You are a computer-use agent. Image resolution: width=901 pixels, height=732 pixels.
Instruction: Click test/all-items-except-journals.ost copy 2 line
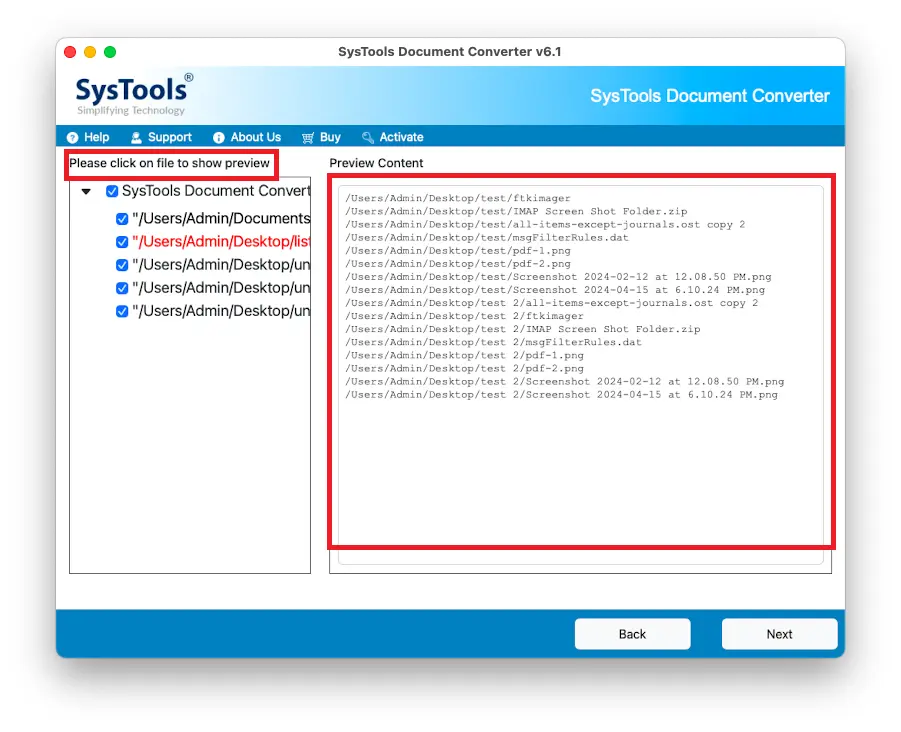click(x=545, y=225)
